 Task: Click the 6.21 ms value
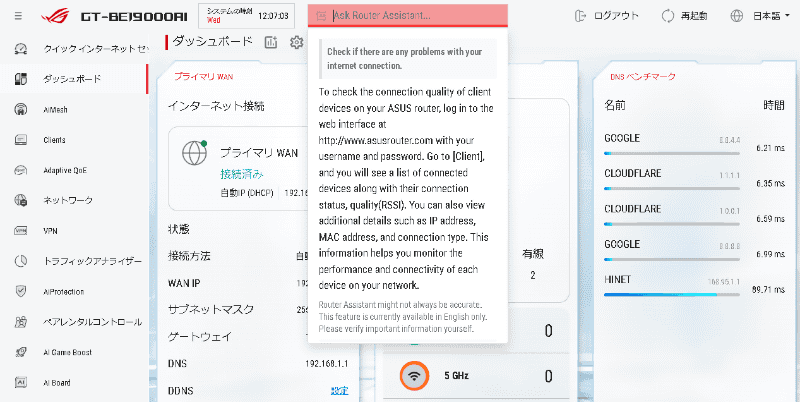click(770, 148)
